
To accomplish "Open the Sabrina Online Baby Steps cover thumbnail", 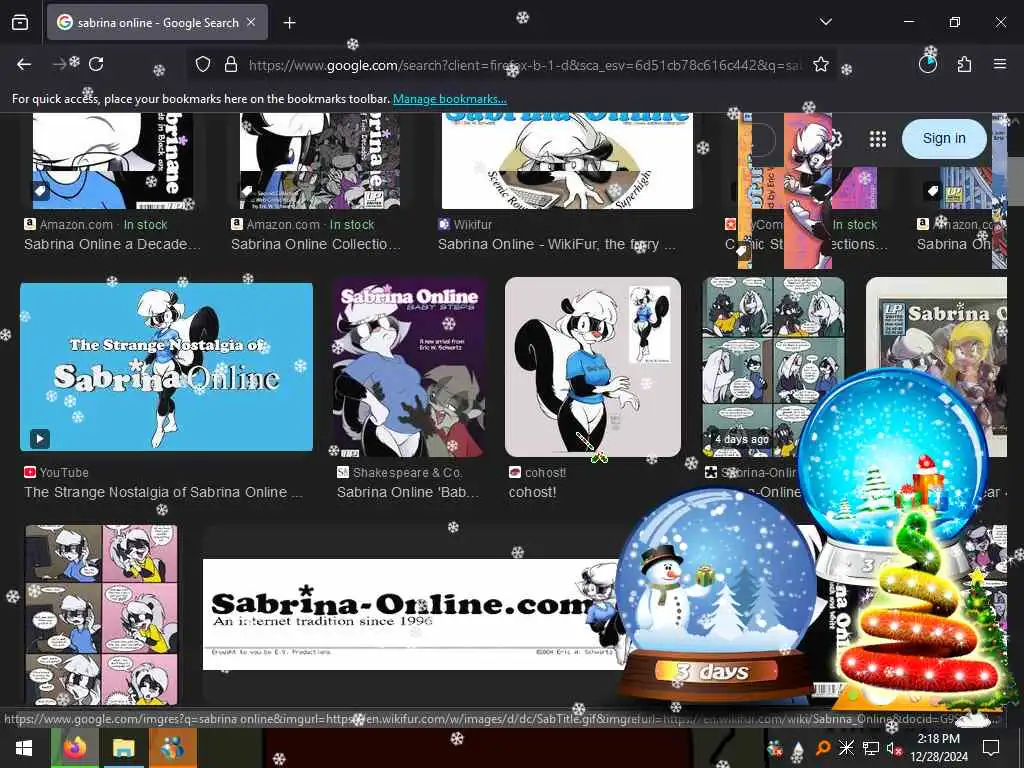I will click(409, 367).
